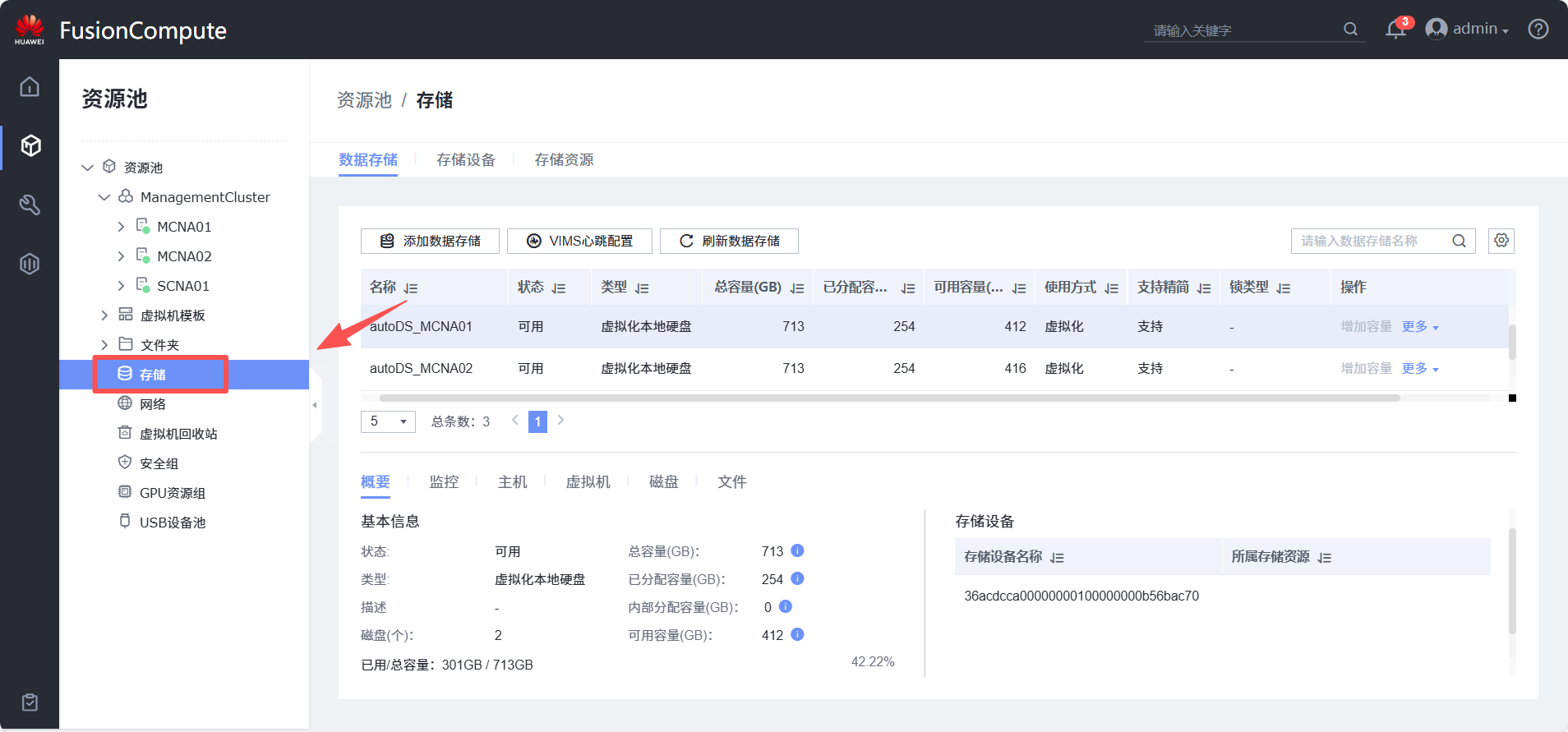Image resolution: width=1568 pixels, height=732 pixels.
Task: Select 网络 in the tree
Action: click(153, 404)
